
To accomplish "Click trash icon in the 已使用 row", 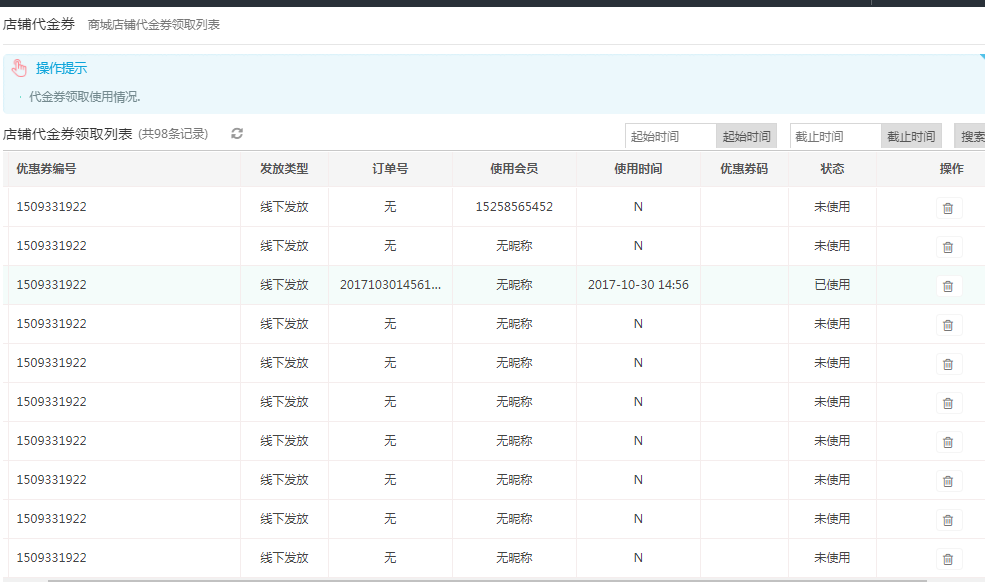I will [x=948, y=286].
